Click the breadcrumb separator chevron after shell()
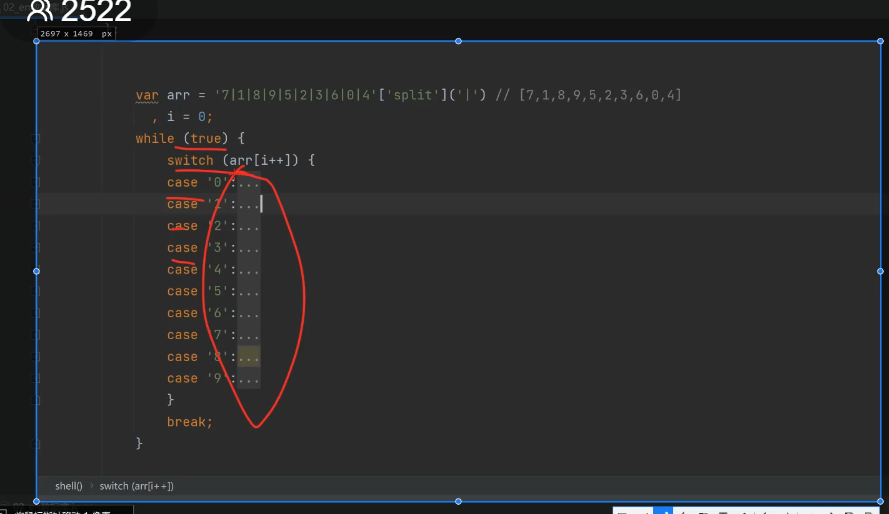 click(x=91, y=486)
